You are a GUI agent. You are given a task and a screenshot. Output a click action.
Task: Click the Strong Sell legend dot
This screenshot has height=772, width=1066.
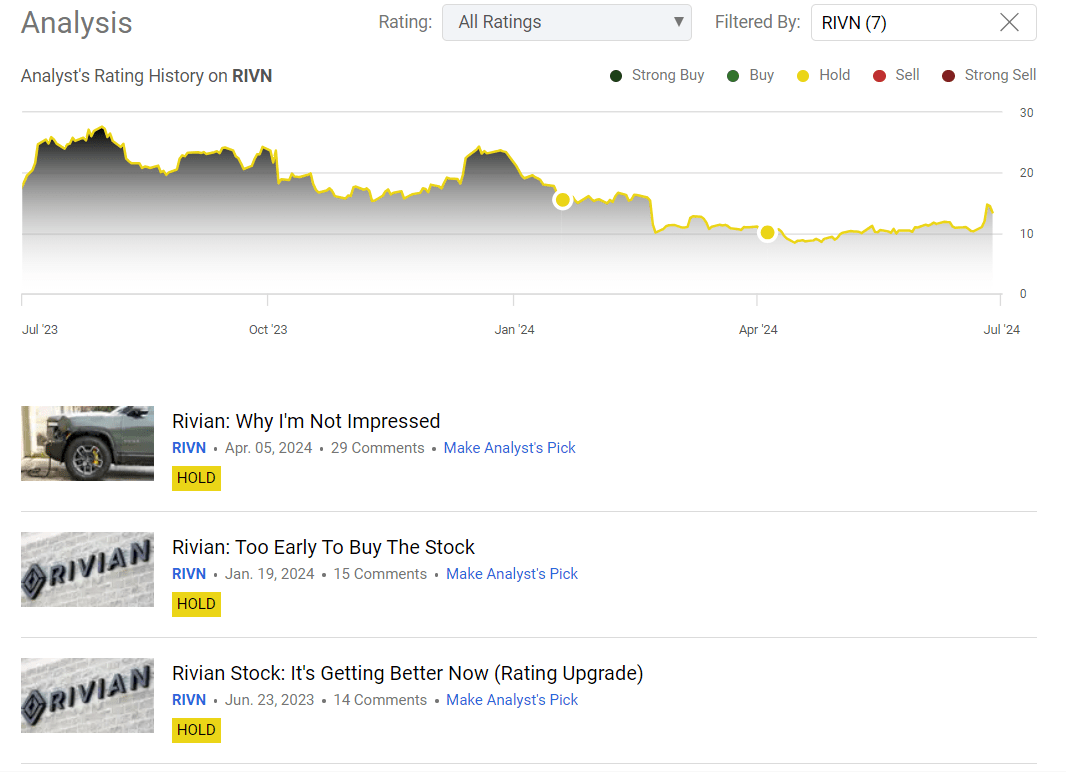pos(949,75)
